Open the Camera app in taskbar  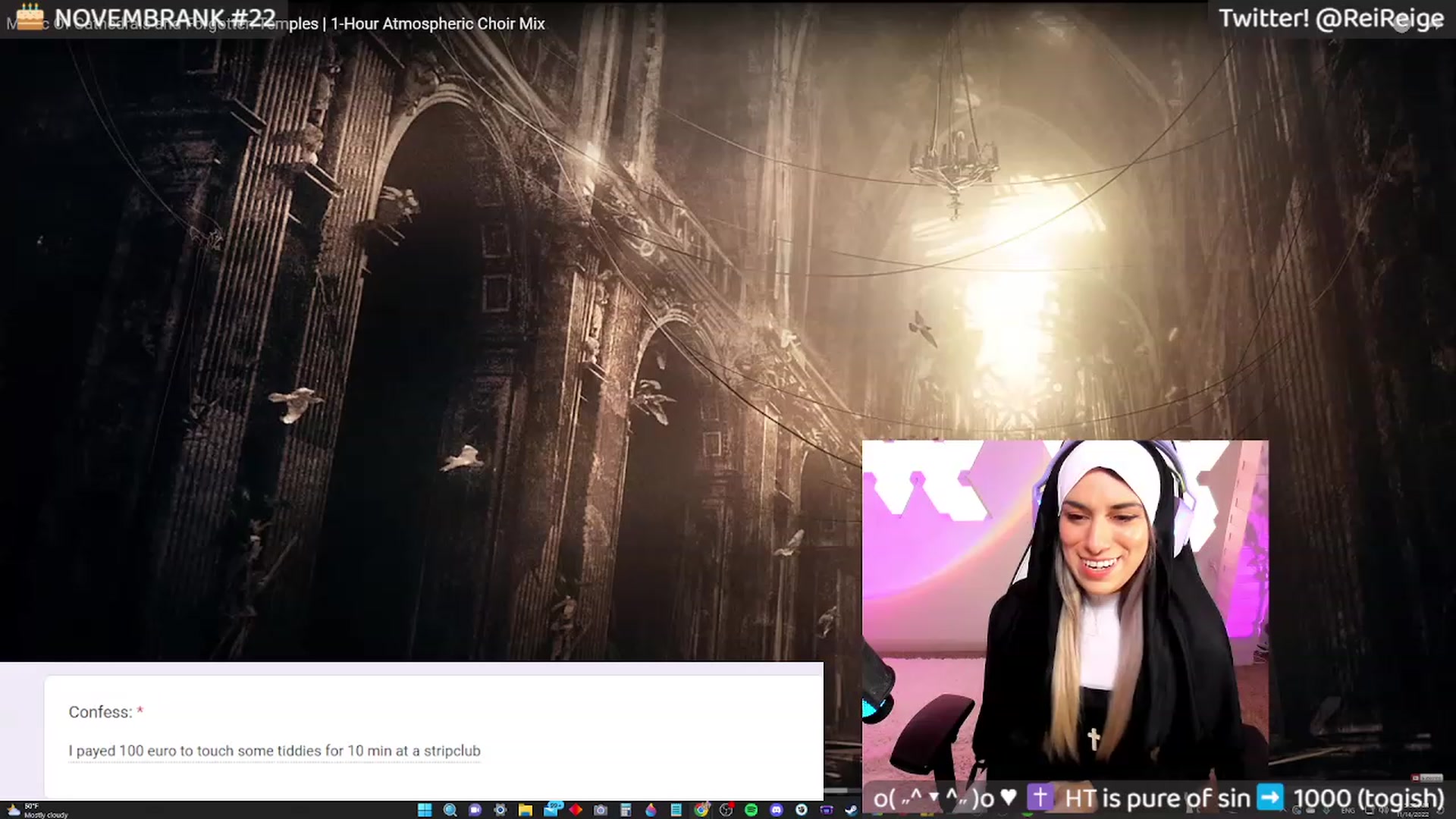(x=601, y=810)
